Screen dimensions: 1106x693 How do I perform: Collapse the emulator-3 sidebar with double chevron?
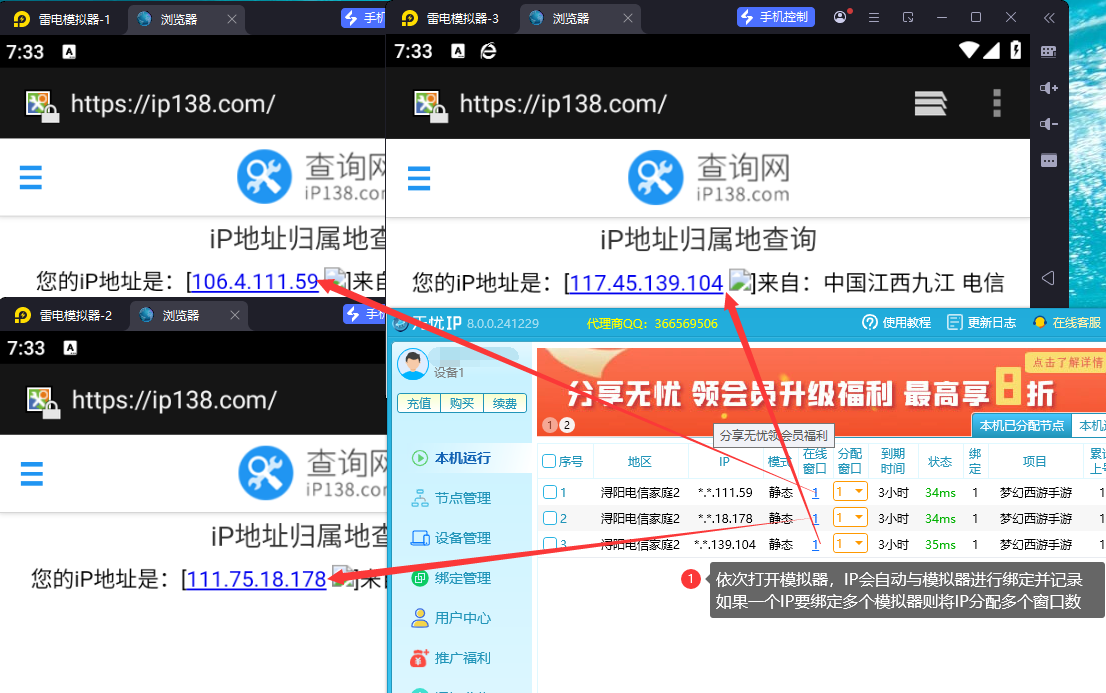click(1050, 18)
